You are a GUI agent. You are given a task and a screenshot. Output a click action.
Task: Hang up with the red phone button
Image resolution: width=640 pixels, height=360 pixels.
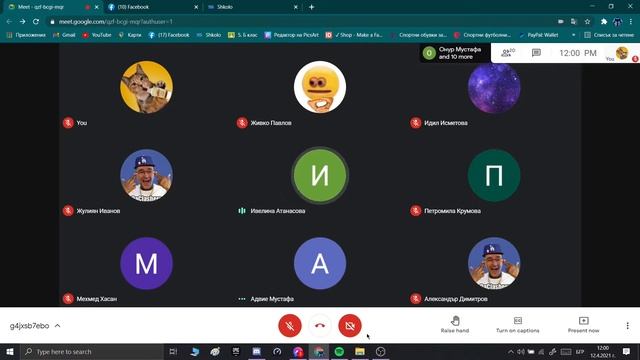tap(320, 325)
